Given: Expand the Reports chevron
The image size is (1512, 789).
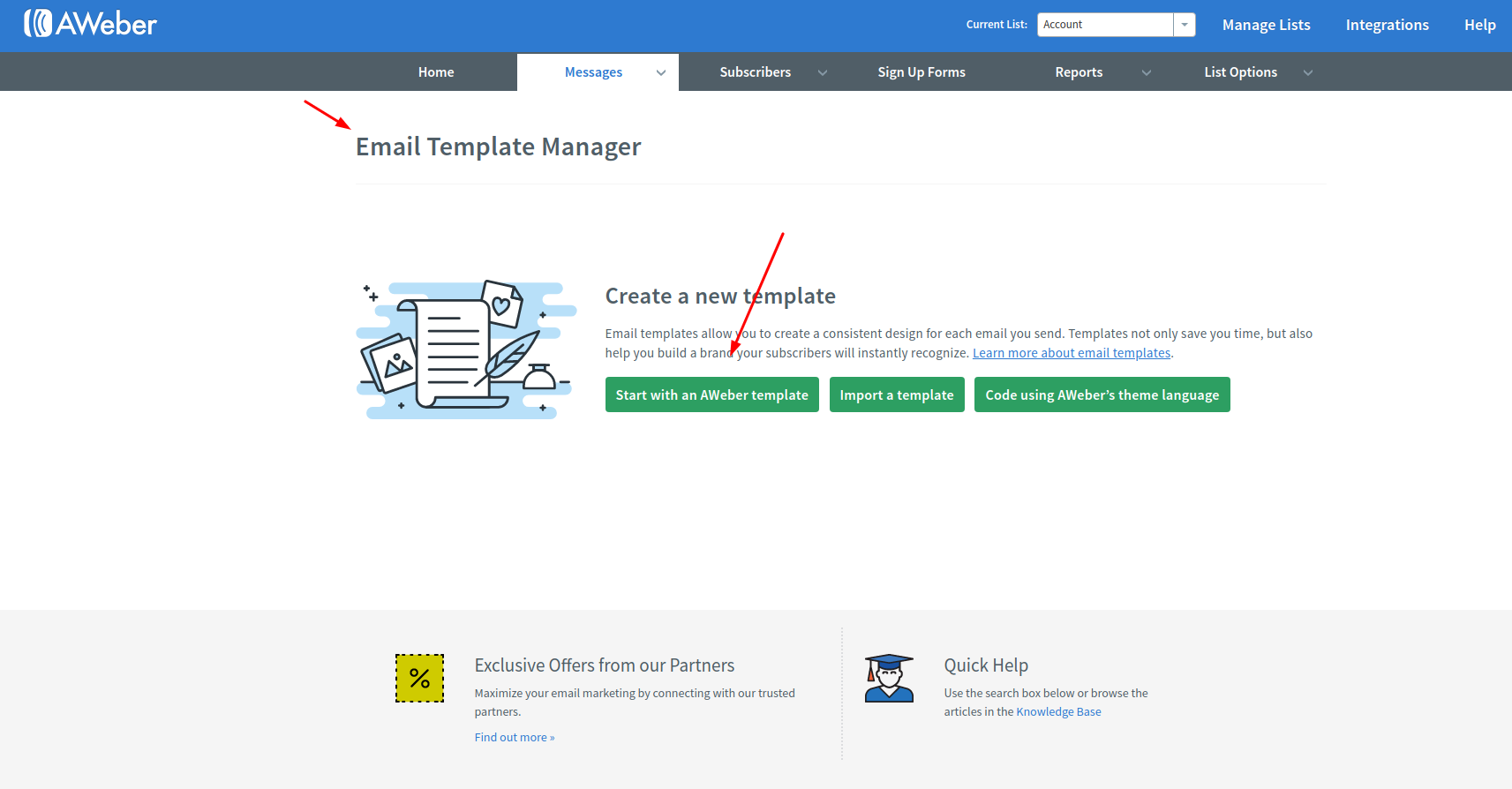Looking at the screenshot, I should (x=1147, y=73).
